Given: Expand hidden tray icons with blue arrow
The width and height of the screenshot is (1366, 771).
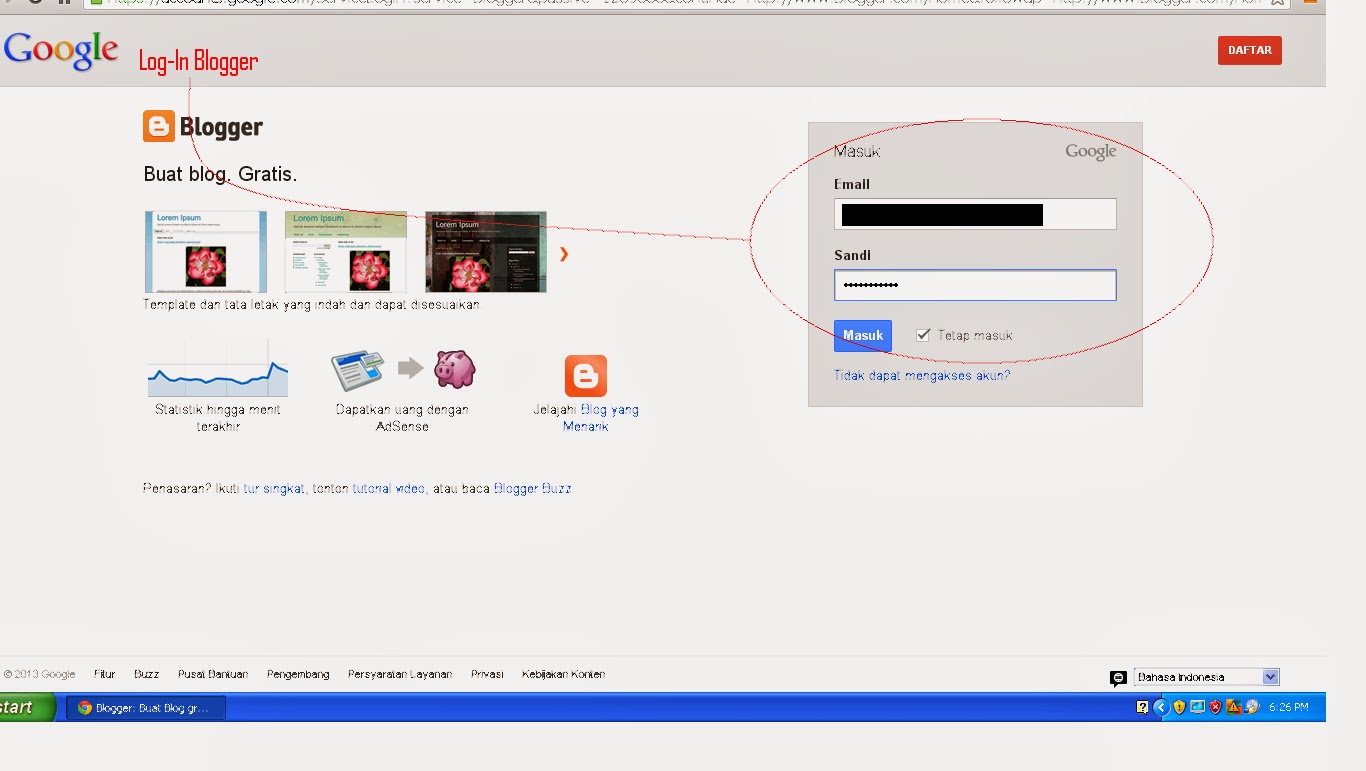Looking at the screenshot, I should click(1160, 707).
